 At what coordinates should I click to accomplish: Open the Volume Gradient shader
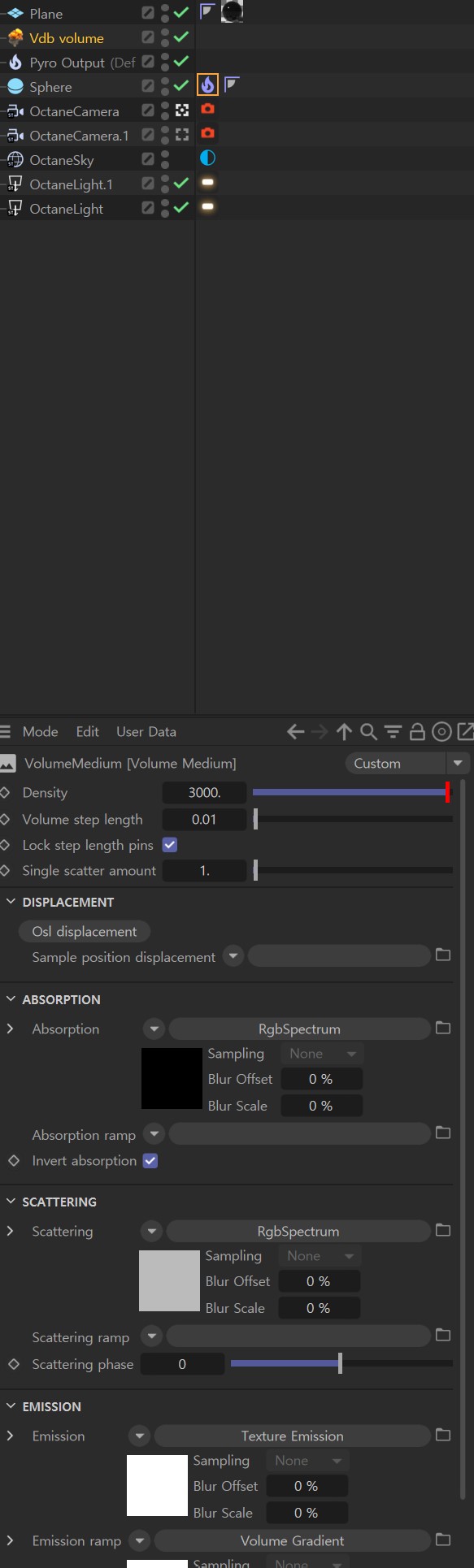click(293, 1540)
